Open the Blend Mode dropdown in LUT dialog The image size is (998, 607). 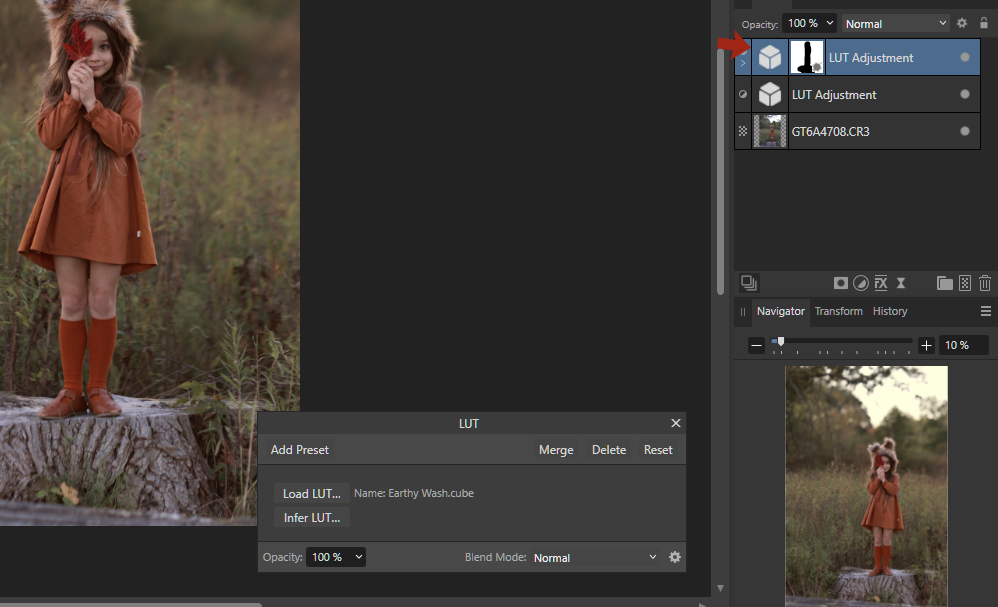click(x=595, y=557)
